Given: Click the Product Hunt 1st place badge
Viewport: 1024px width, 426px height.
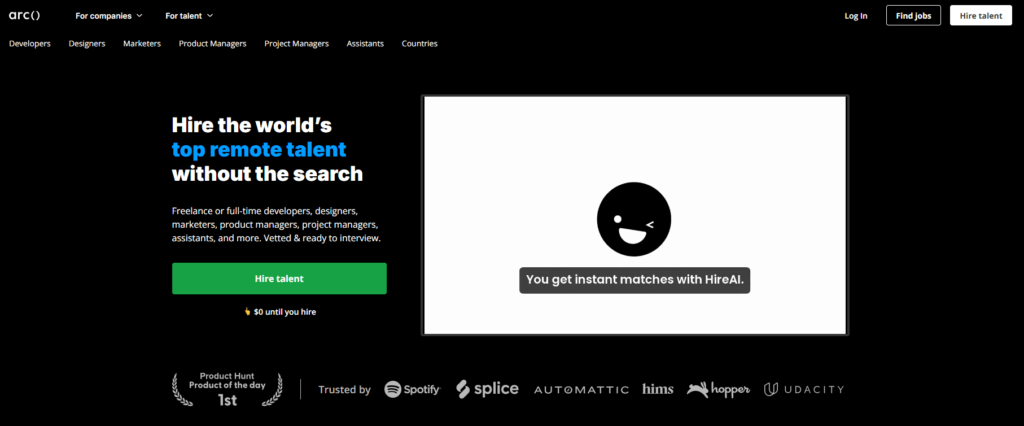Looking at the screenshot, I should (x=227, y=389).
